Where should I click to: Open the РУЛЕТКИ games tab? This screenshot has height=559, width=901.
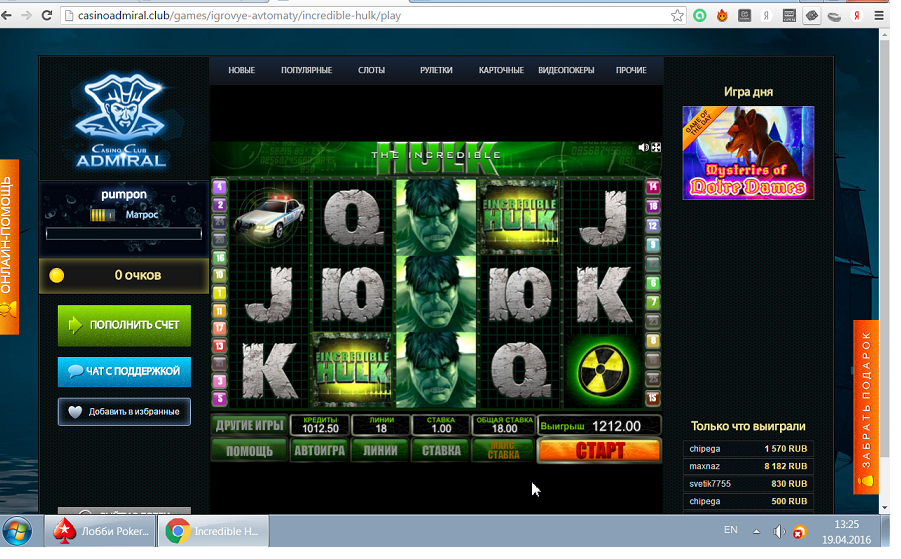pyautogui.click(x=436, y=70)
